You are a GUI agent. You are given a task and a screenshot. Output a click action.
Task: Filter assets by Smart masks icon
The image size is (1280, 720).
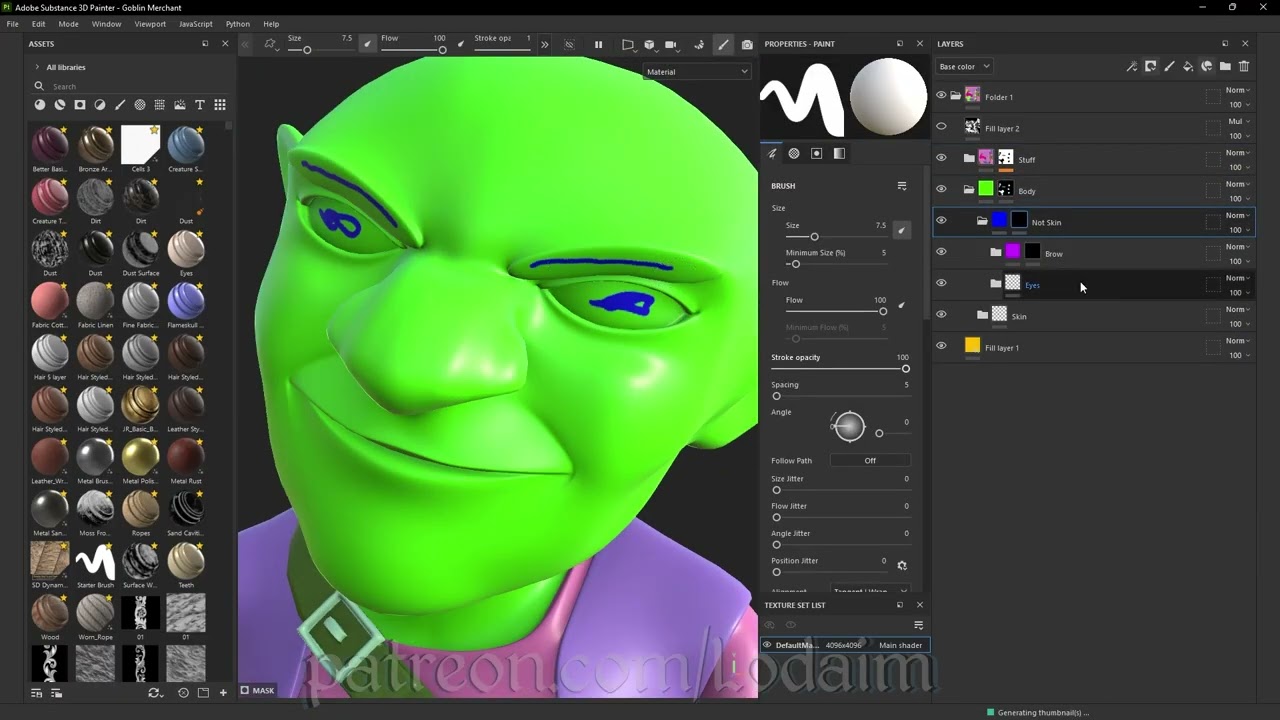click(x=80, y=105)
